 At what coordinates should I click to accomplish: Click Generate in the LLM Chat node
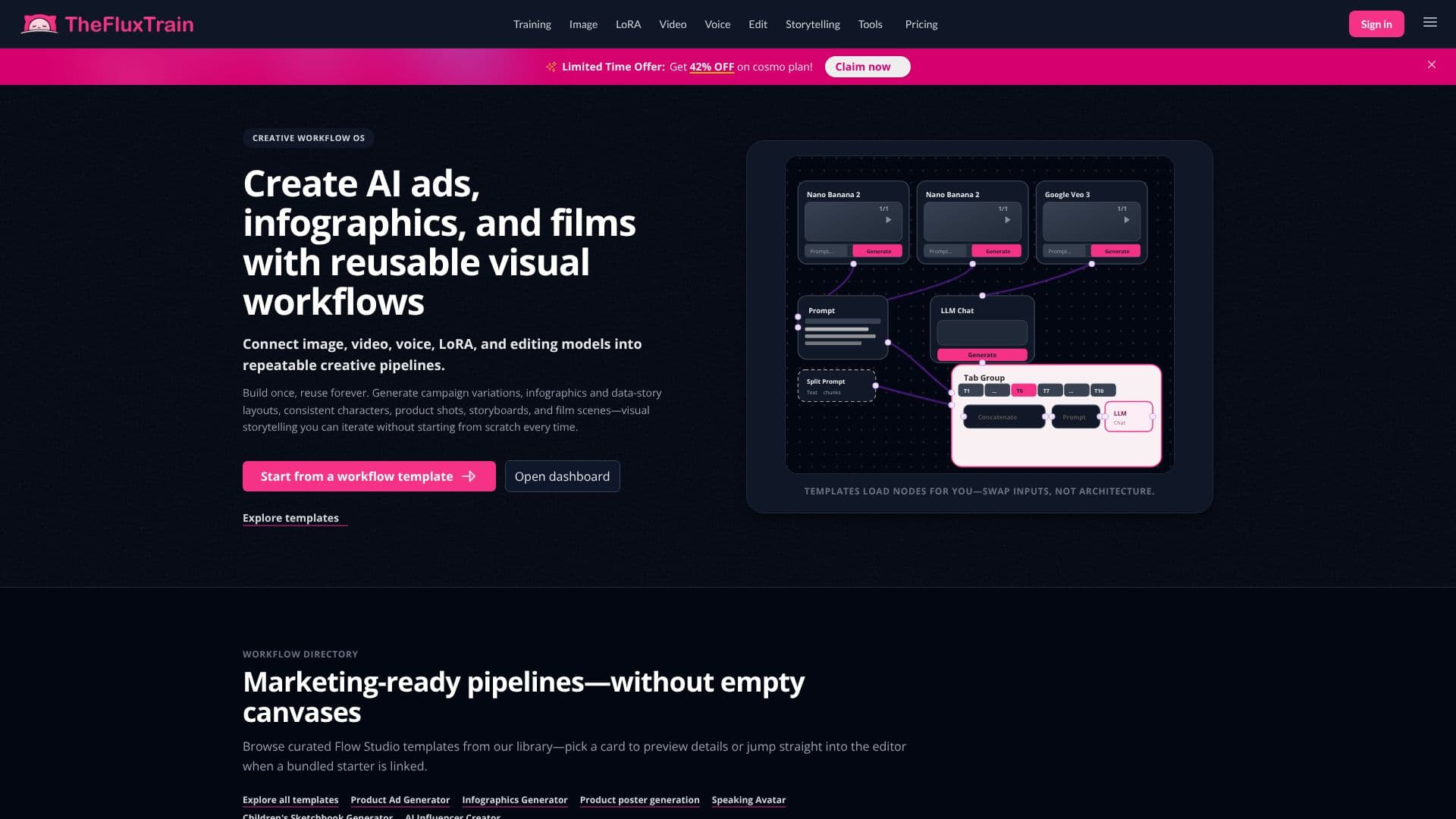(x=982, y=355)
